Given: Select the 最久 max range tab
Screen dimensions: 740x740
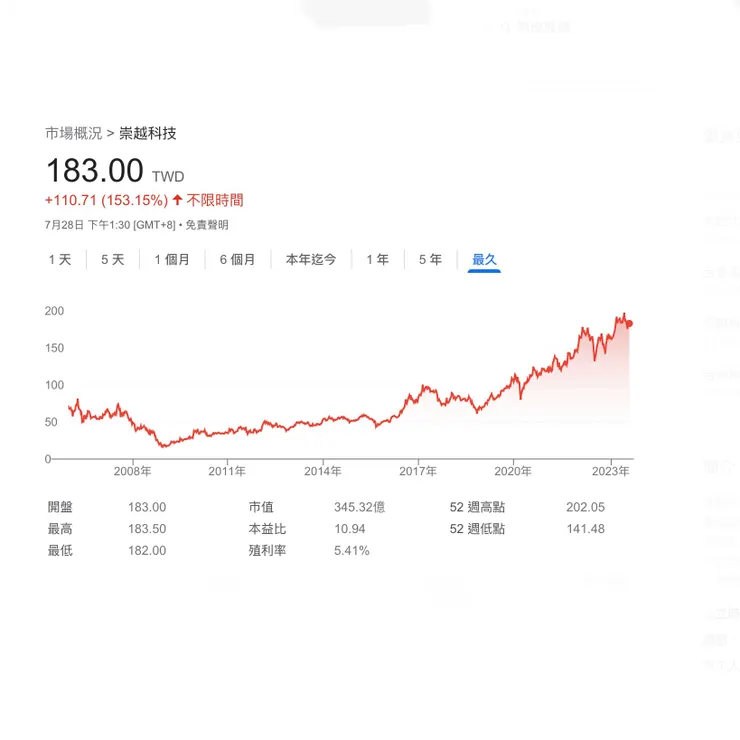Looking at the screenshot, I should click(x=484, y=260).
